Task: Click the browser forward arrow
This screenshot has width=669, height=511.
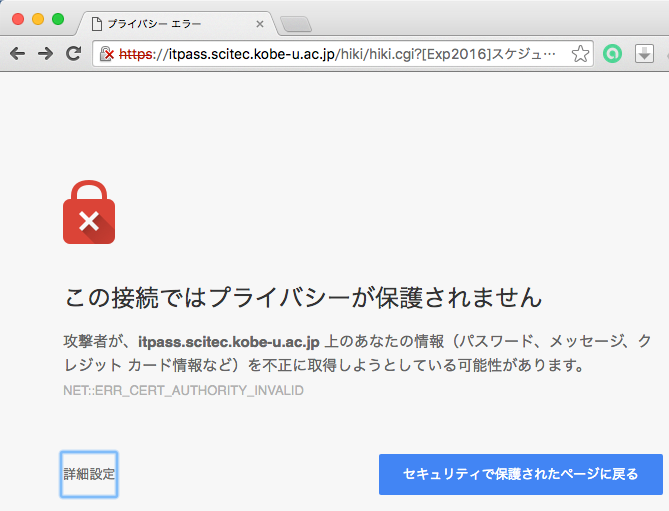Action: pyautogui.click(x=45, y=54)
